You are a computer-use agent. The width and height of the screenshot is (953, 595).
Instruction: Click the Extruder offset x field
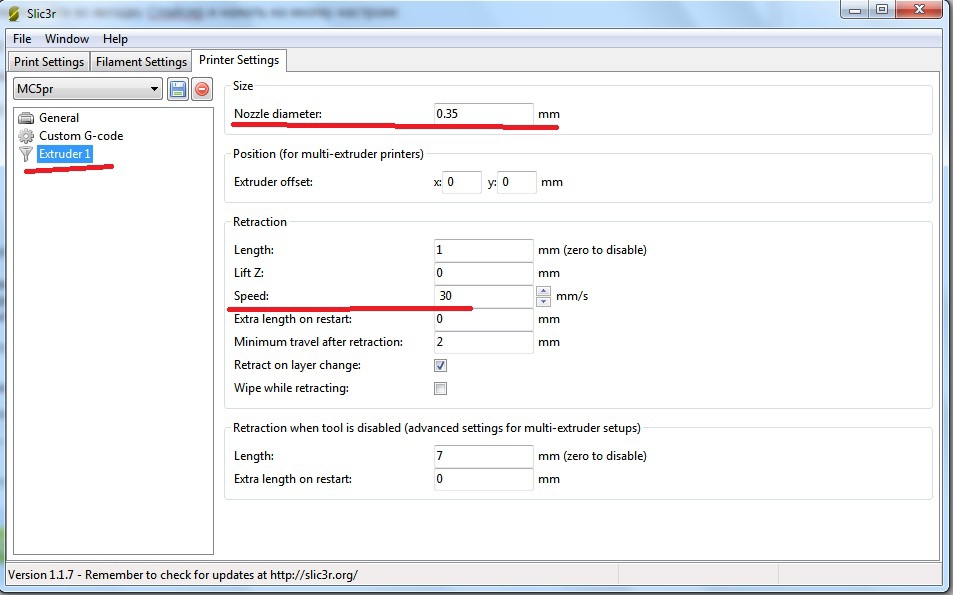tap(462, 182)
